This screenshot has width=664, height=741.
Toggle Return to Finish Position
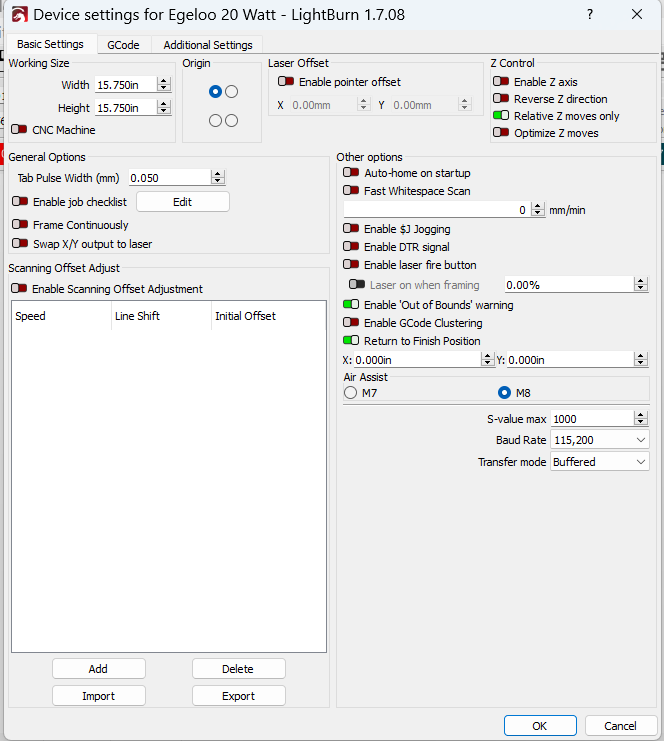tap(351, 340)
